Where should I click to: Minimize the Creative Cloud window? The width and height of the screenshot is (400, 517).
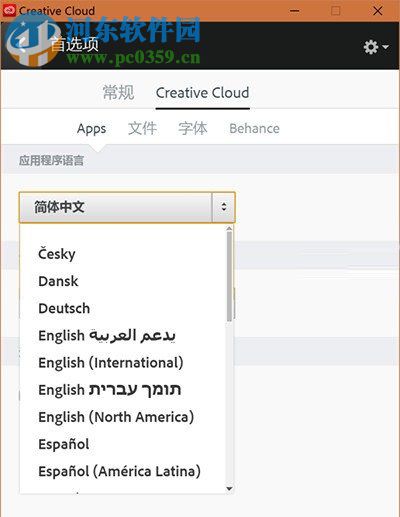[x=294, y=11]
